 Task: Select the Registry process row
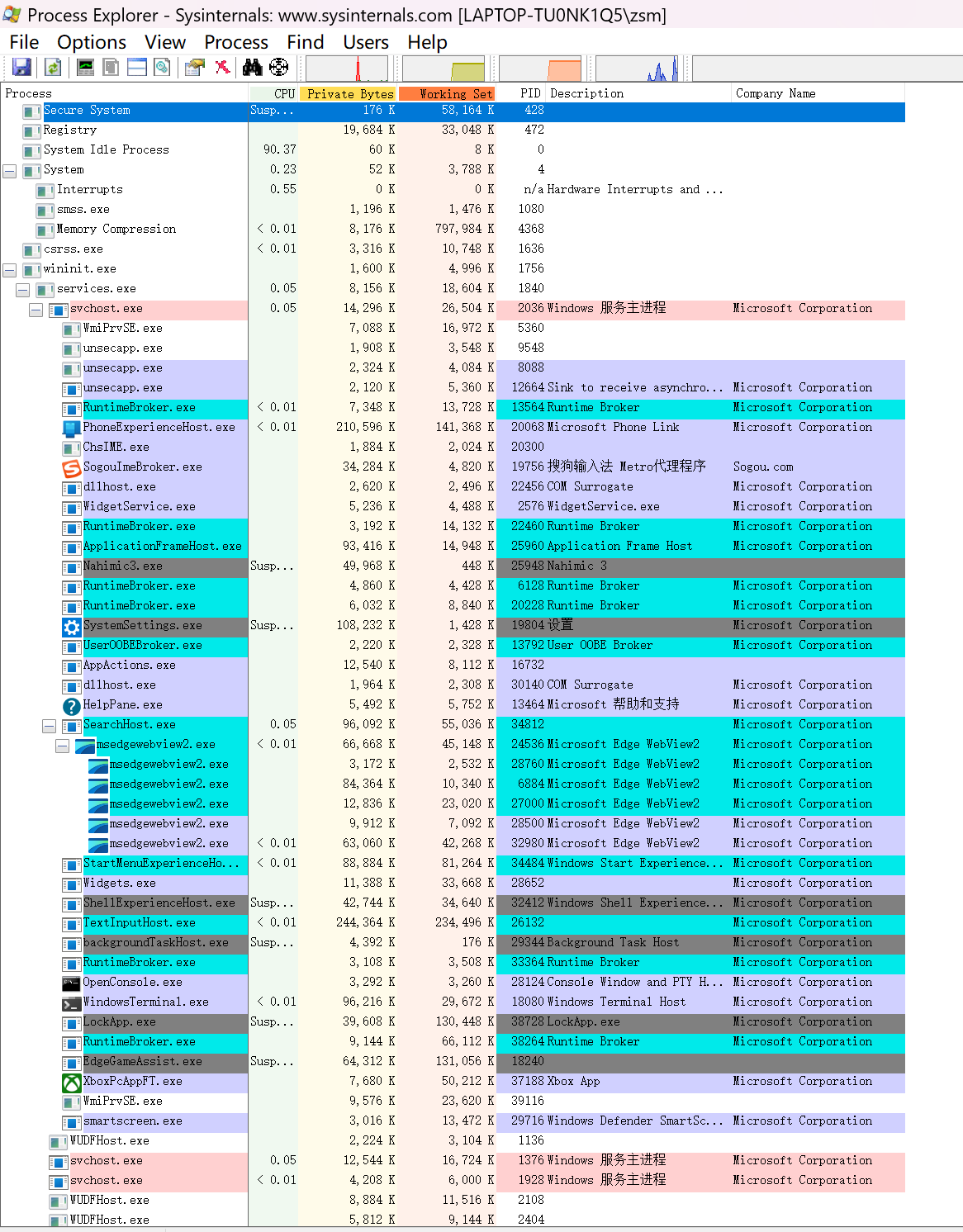(x=453, y=130)
